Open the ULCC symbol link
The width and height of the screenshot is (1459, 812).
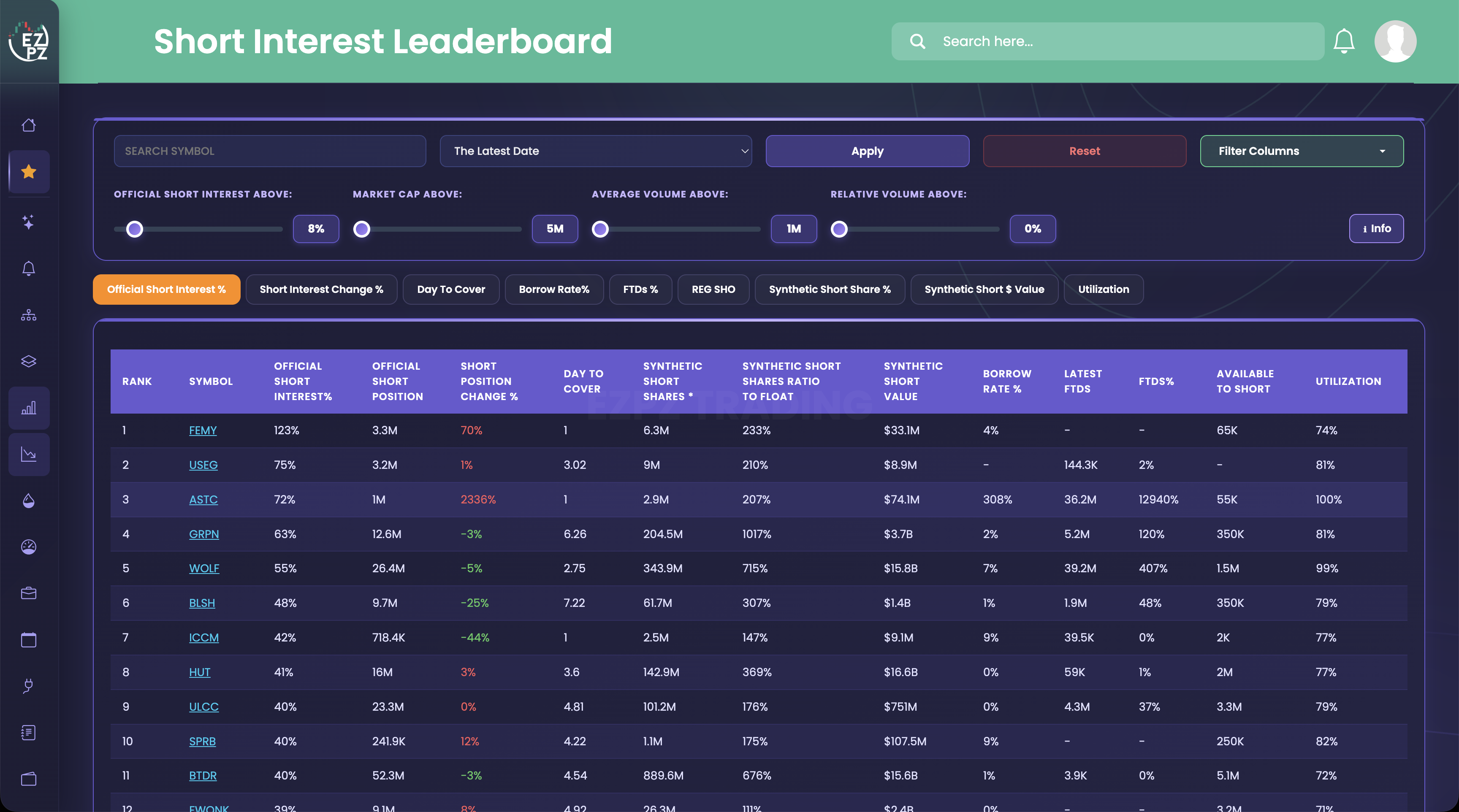(x=204, y=706)
